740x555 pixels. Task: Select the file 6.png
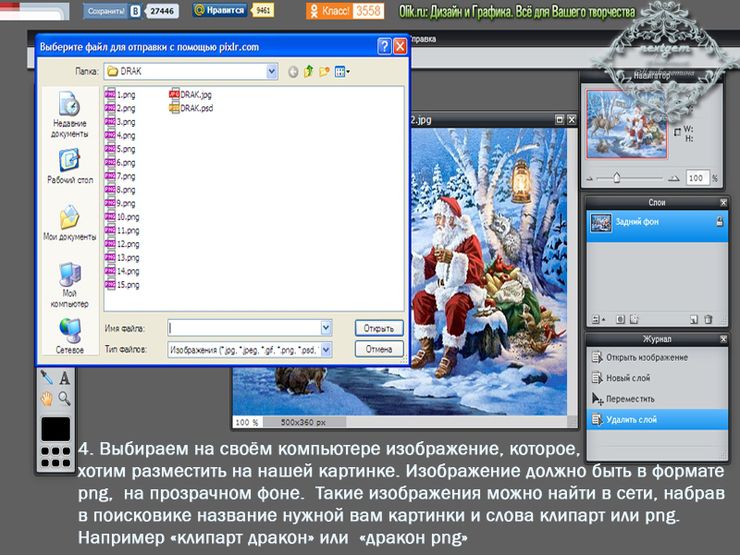(x=120, y=162)
